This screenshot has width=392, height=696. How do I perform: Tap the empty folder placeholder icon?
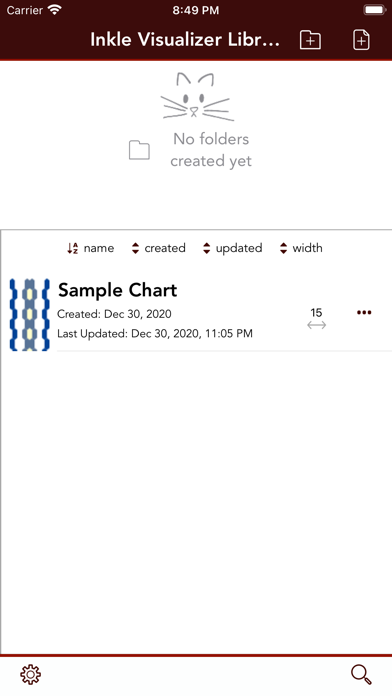[139, 150]
